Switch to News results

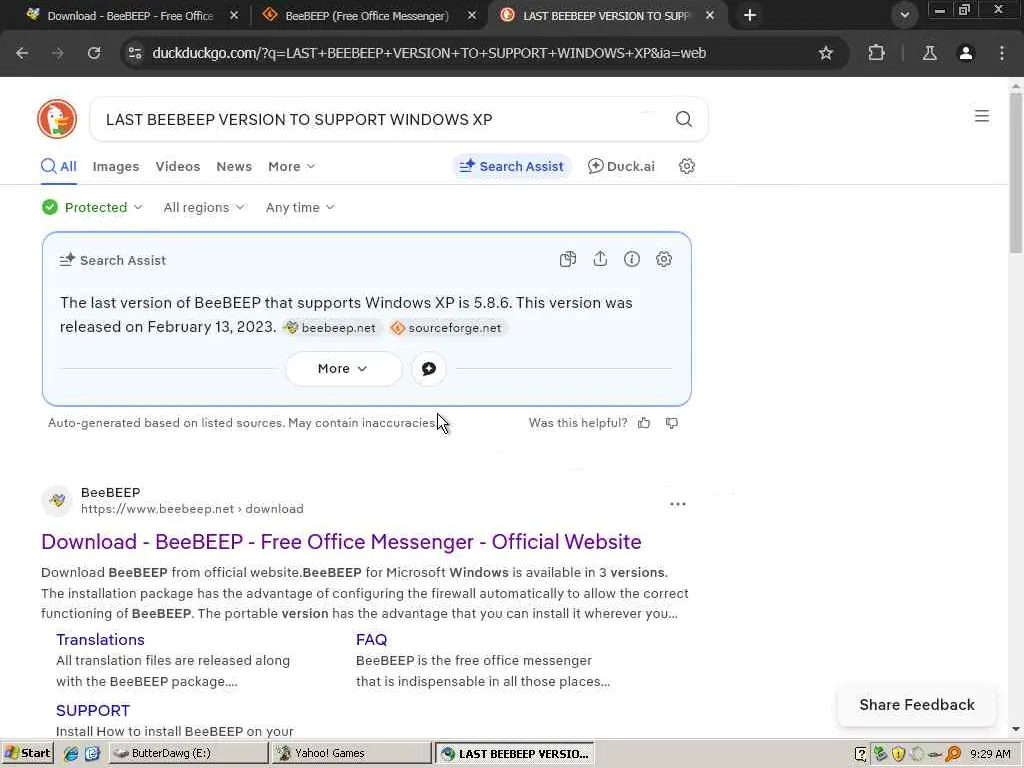pos(234,167)
